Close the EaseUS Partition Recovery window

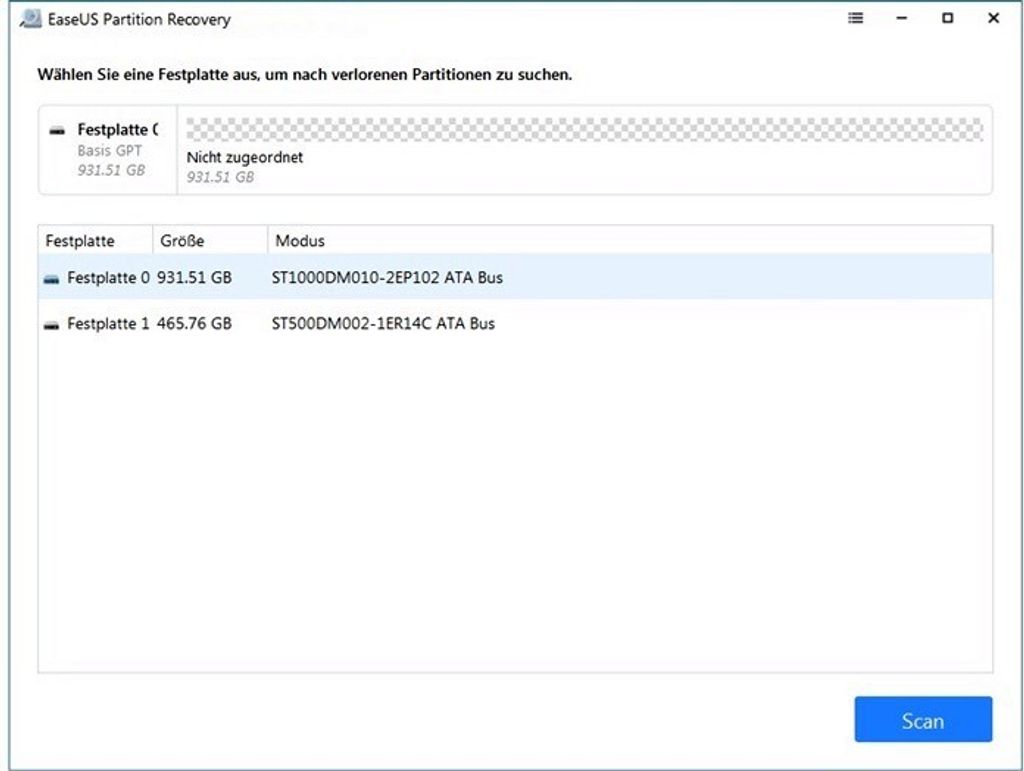point(993,19)
